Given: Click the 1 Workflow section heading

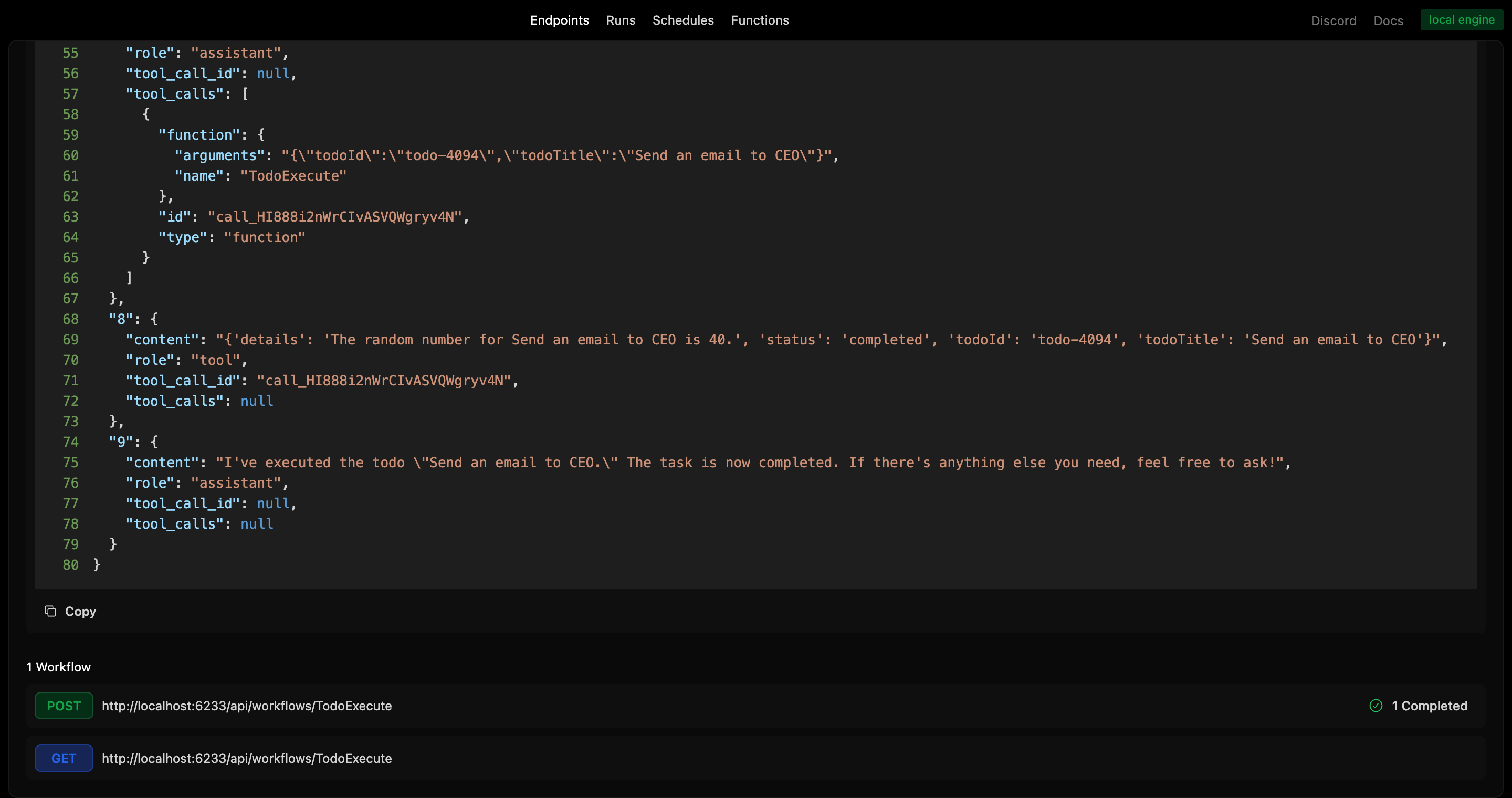Looking at the screenshot, I should click(59, 667).
